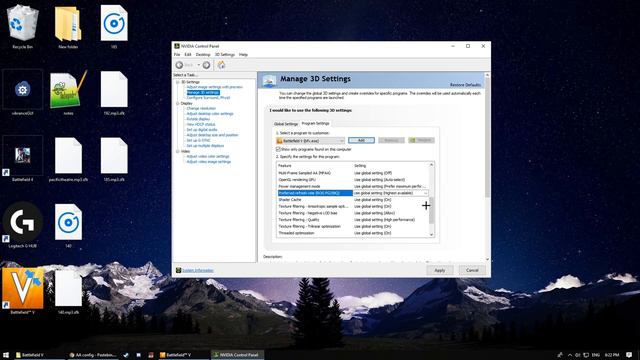The image size is (640, 360).
Task: Open the System Information link
Action: [x=198, y=271]
